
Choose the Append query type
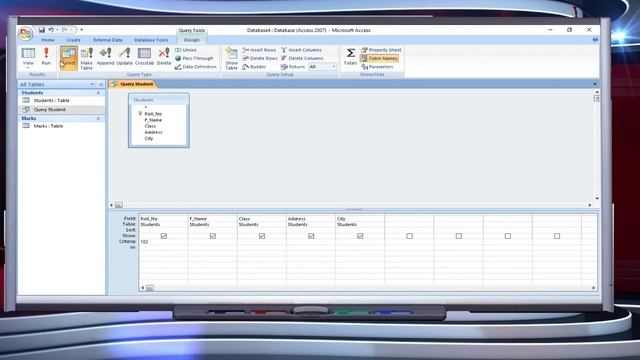pyautogui.click(x=106, y=57)
